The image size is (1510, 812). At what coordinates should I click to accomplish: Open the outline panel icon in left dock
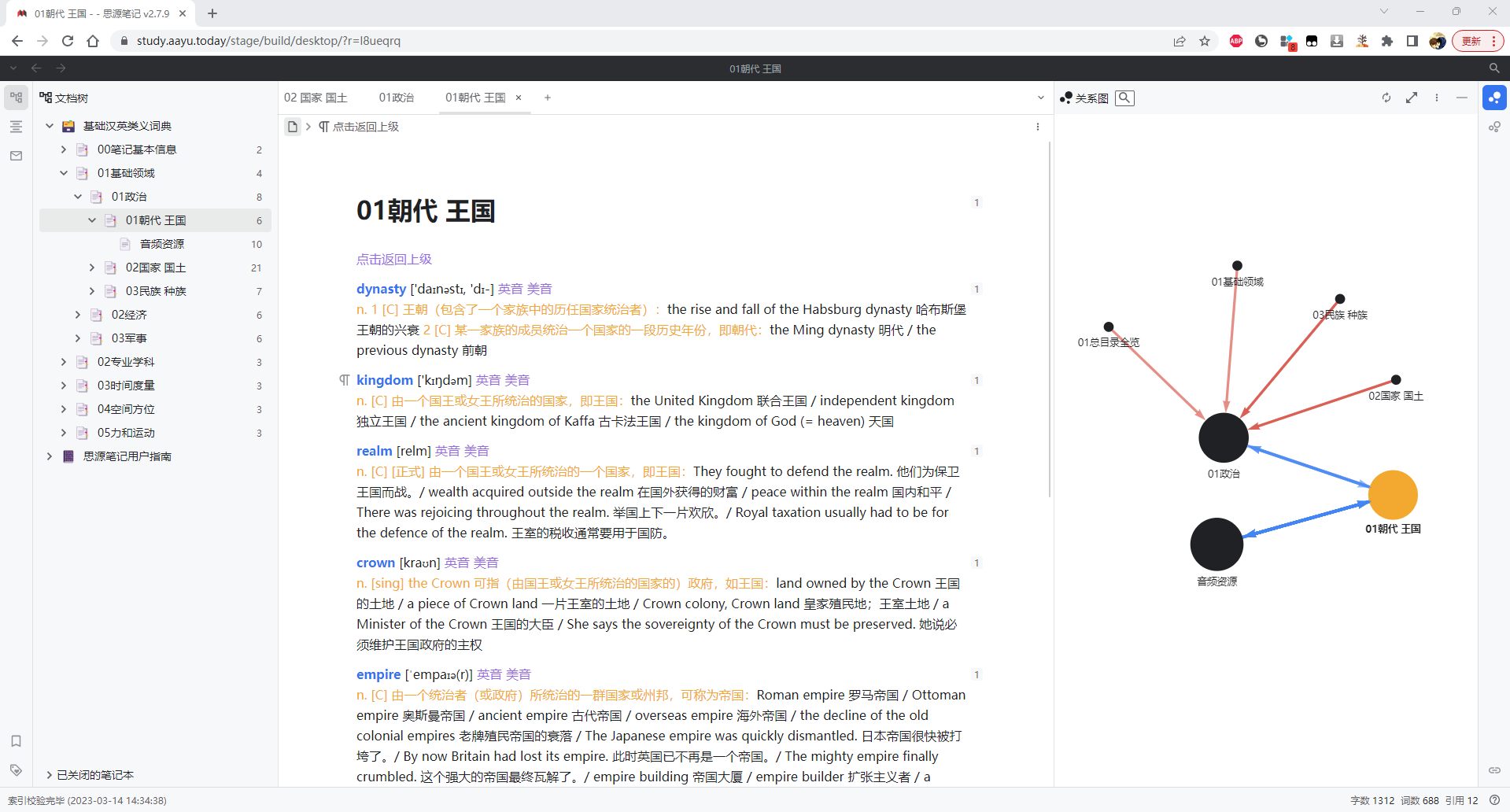click(x=16, y=126)
